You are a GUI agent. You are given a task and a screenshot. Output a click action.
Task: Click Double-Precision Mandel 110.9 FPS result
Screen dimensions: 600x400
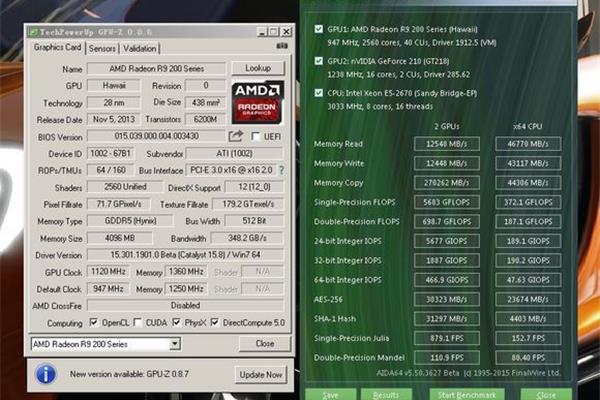coord(447,358)
